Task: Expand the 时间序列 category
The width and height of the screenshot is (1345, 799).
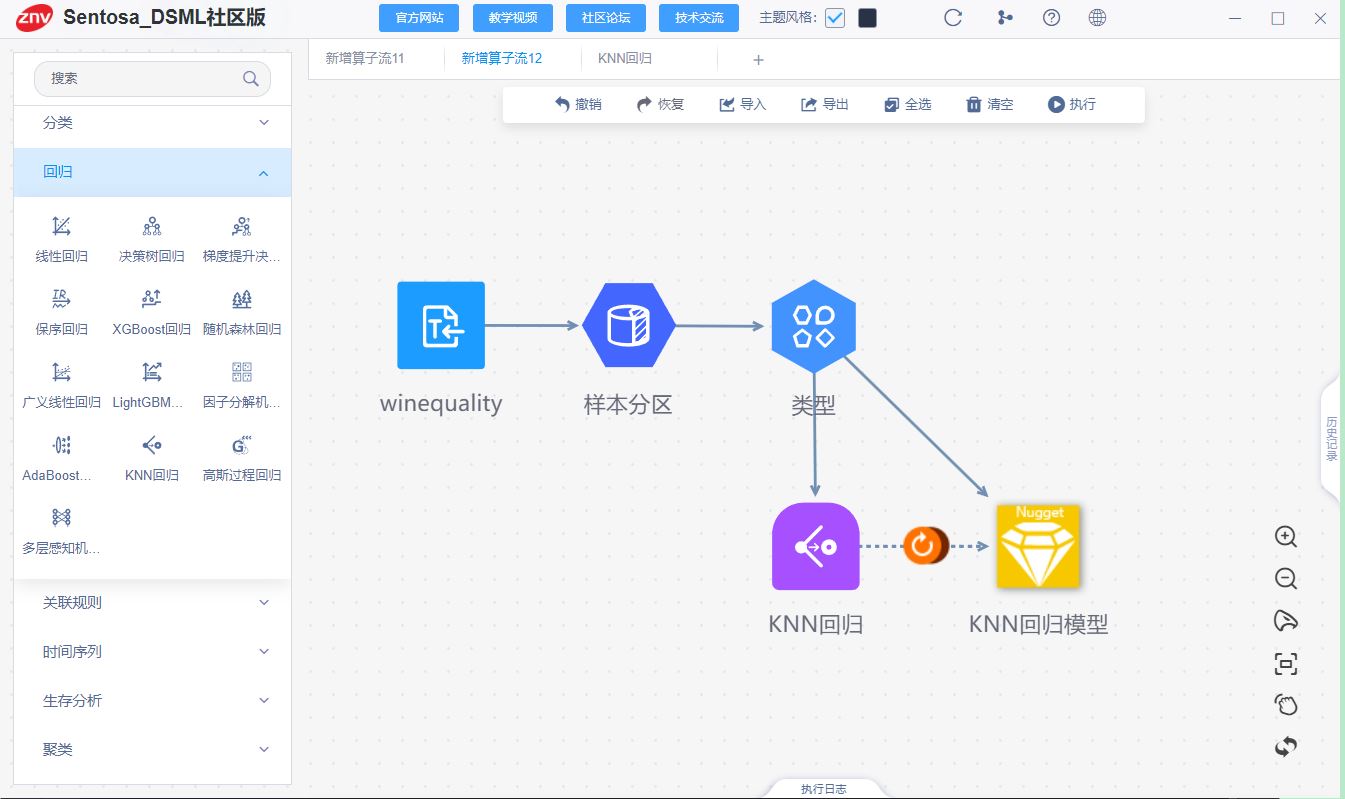Action: (152, 652)
